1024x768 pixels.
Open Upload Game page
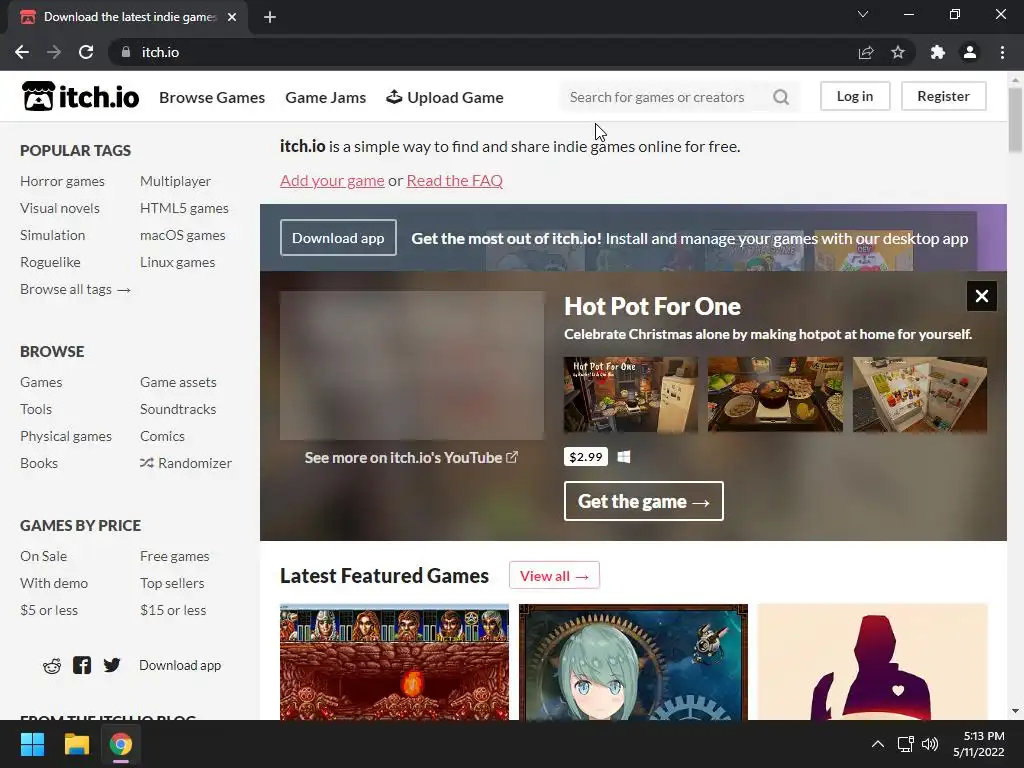tap(445, 97)
